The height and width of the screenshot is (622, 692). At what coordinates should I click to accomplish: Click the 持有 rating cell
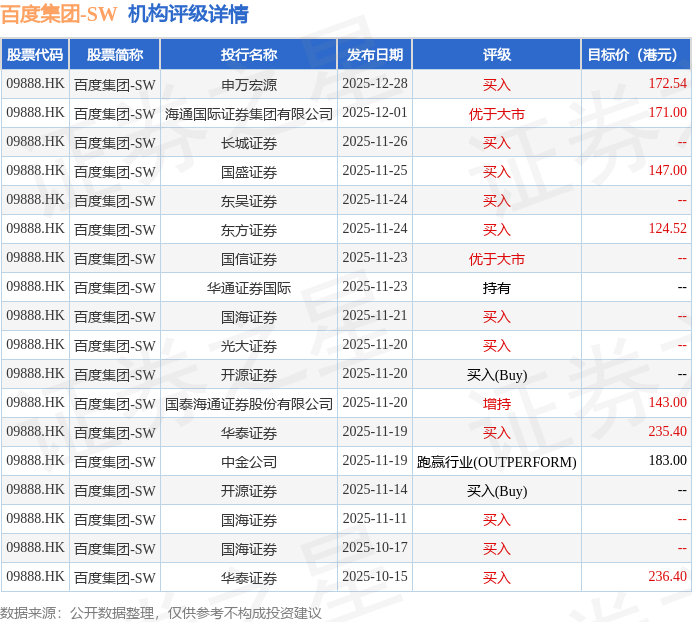point(496,288)
